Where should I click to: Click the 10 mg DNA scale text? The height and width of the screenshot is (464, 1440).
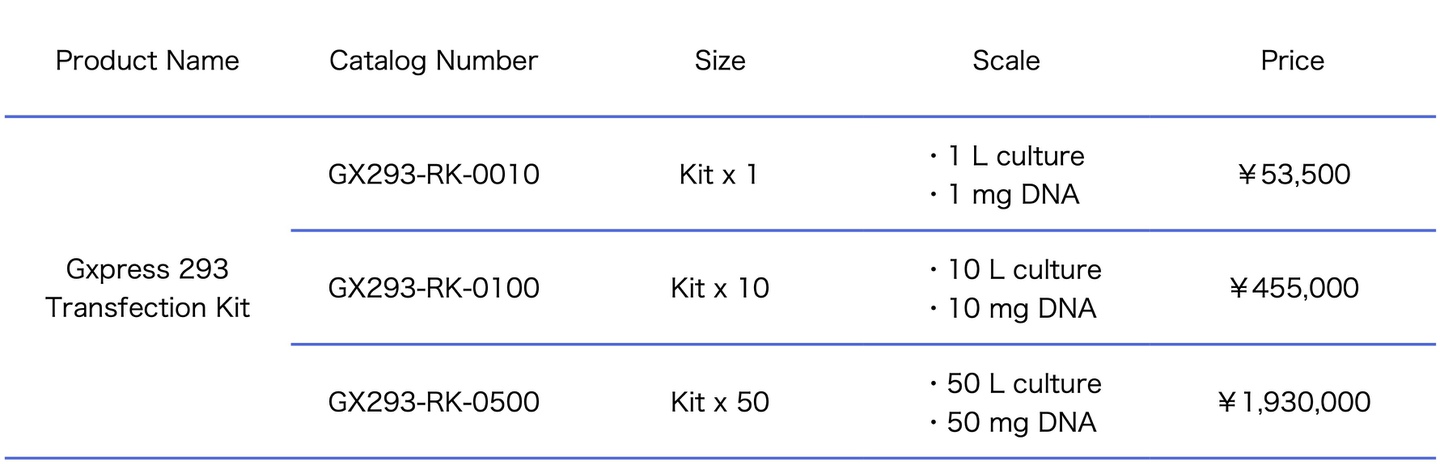tap(1021, 309)
